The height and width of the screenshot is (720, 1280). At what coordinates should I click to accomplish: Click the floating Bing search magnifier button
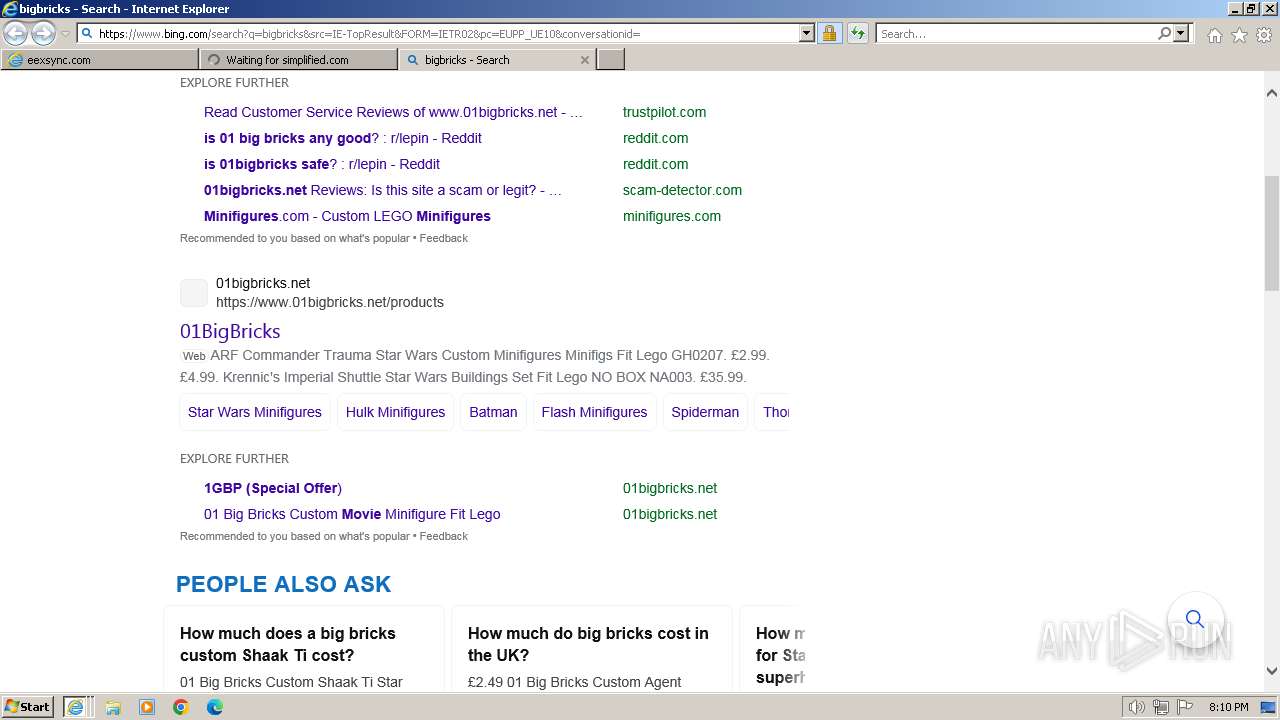[x=1195, y=619]
